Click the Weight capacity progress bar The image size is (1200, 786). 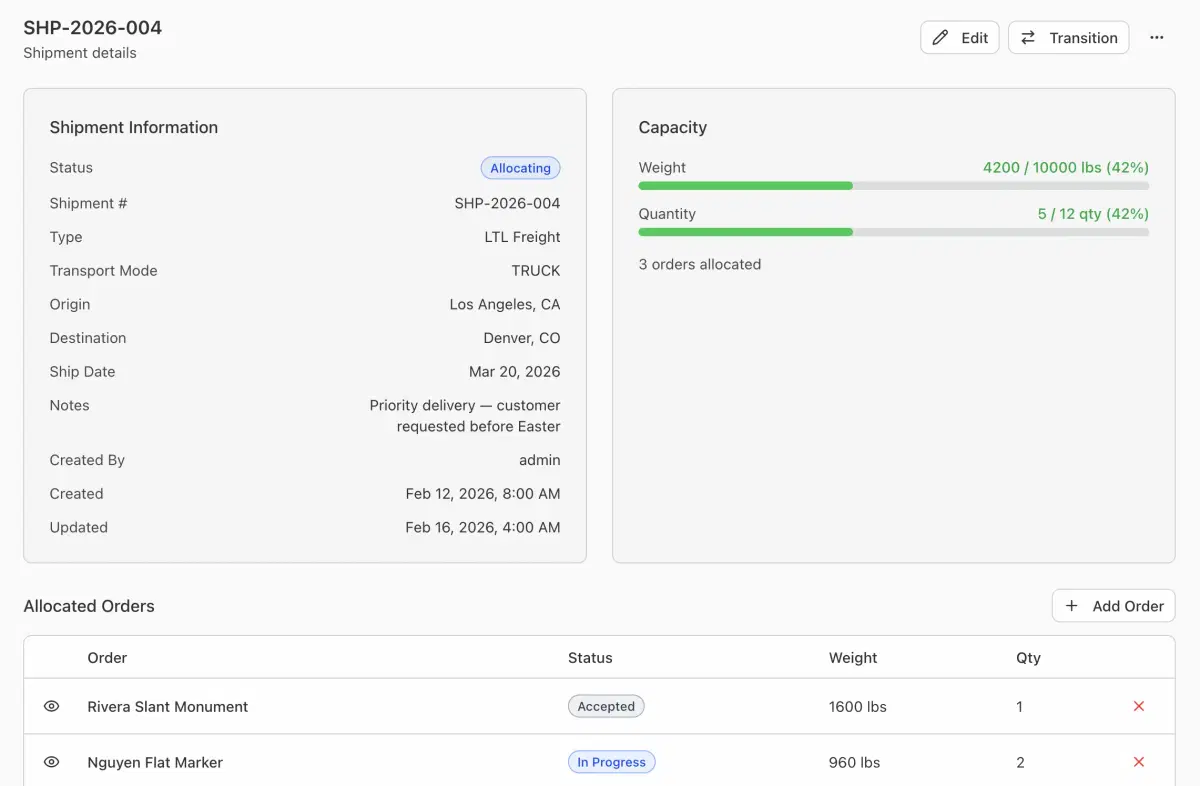tap(893, 186)
